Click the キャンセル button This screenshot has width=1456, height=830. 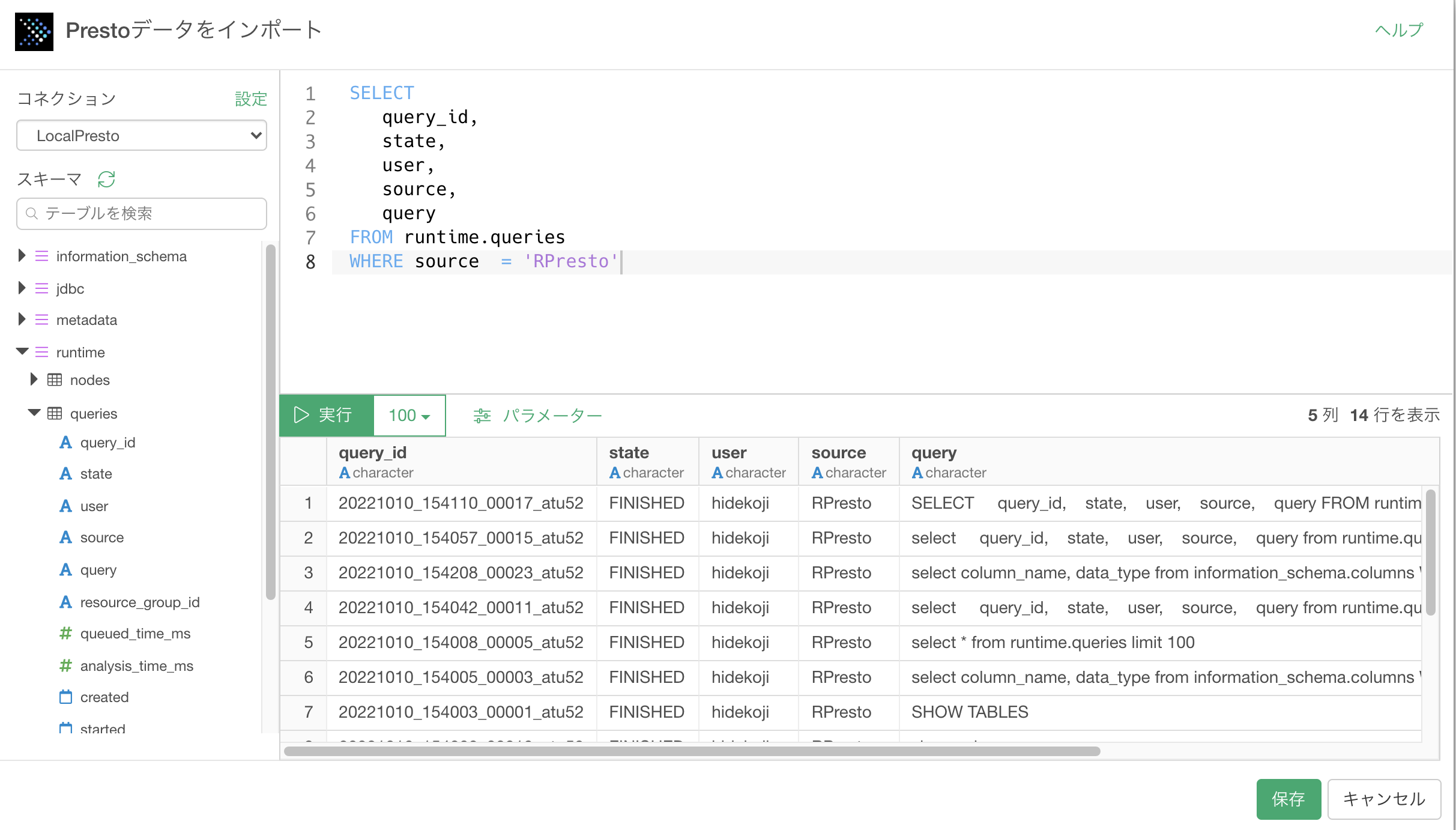coord(1384,799)
